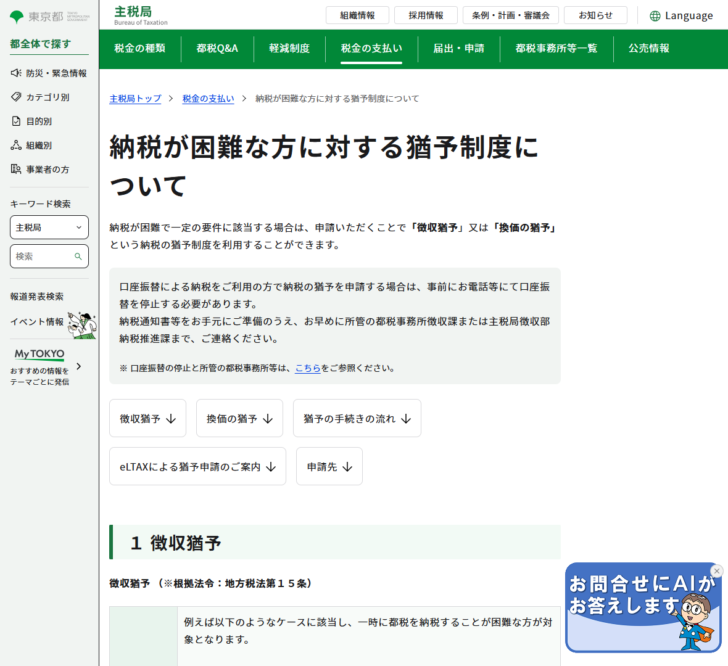Click the 採用情報 header button
The image size is (728, 666).
point(426,15)
